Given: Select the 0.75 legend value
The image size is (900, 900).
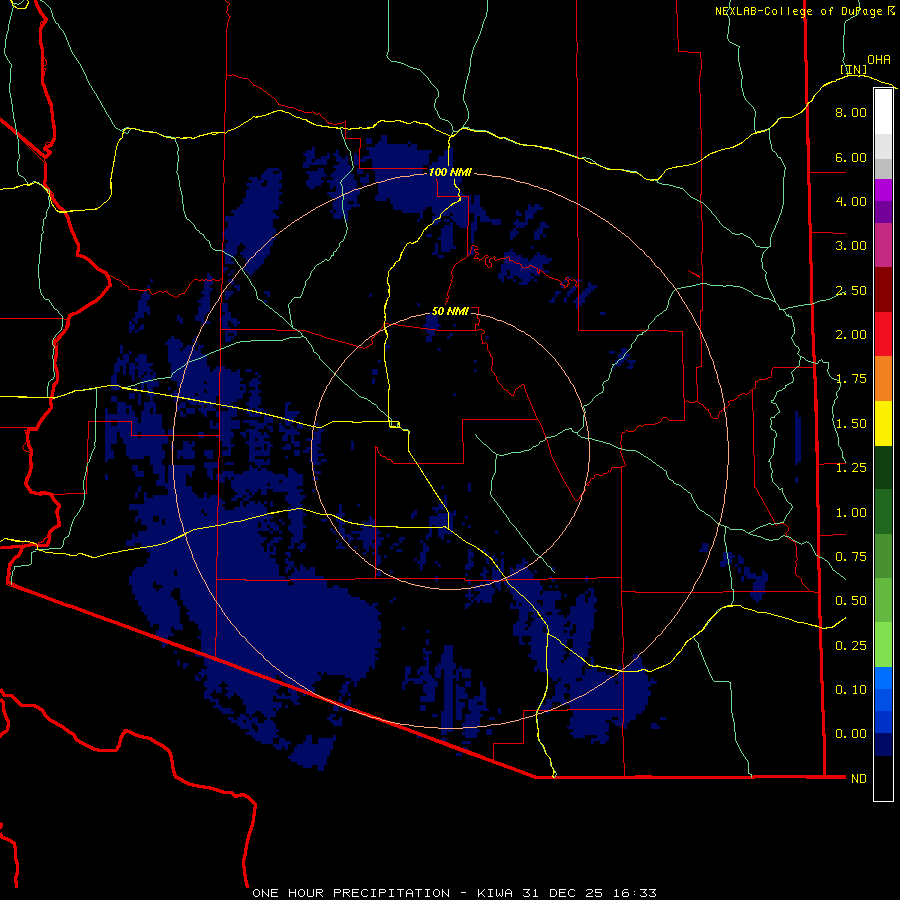Looking at the screenshot, I should coord(851,557).
